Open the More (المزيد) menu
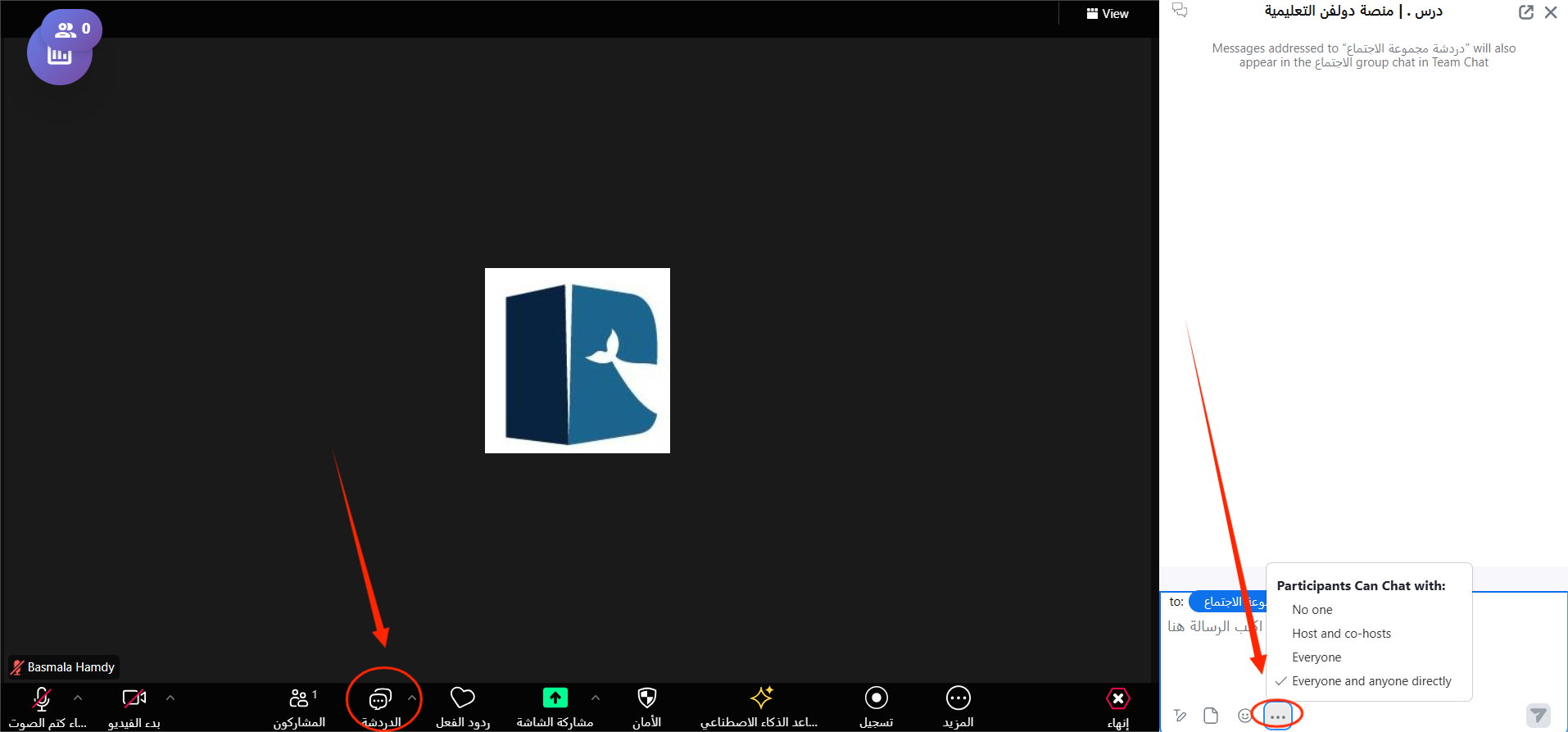 958,698
